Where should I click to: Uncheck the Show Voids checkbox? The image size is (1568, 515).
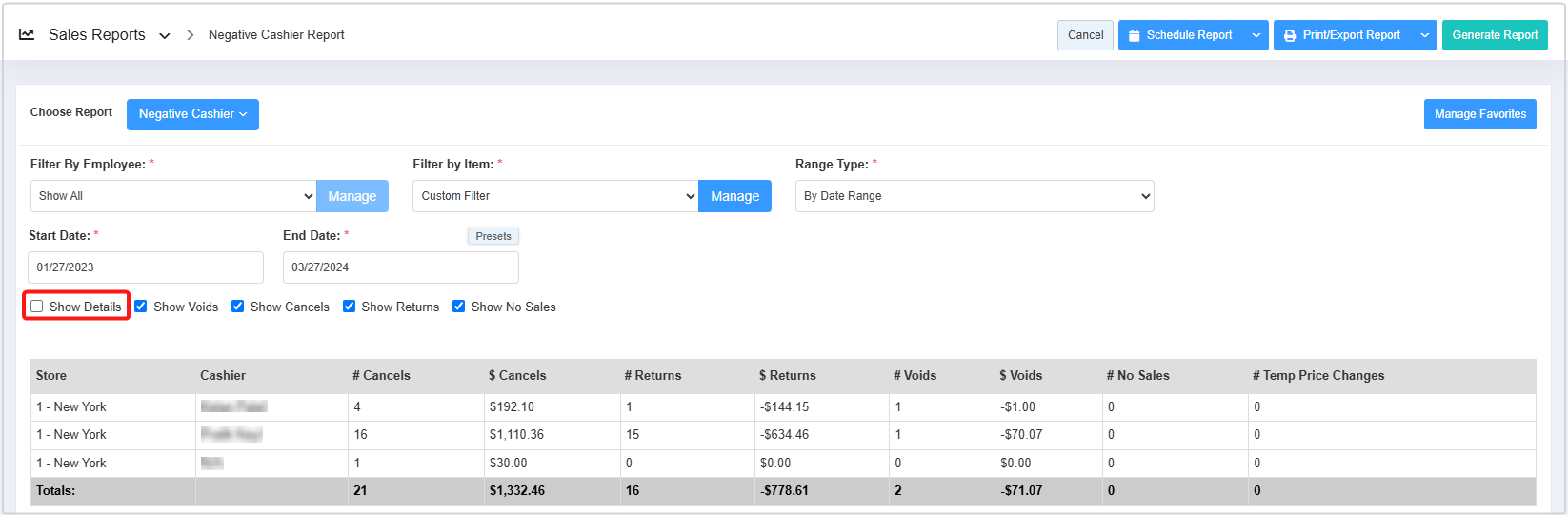141,307
